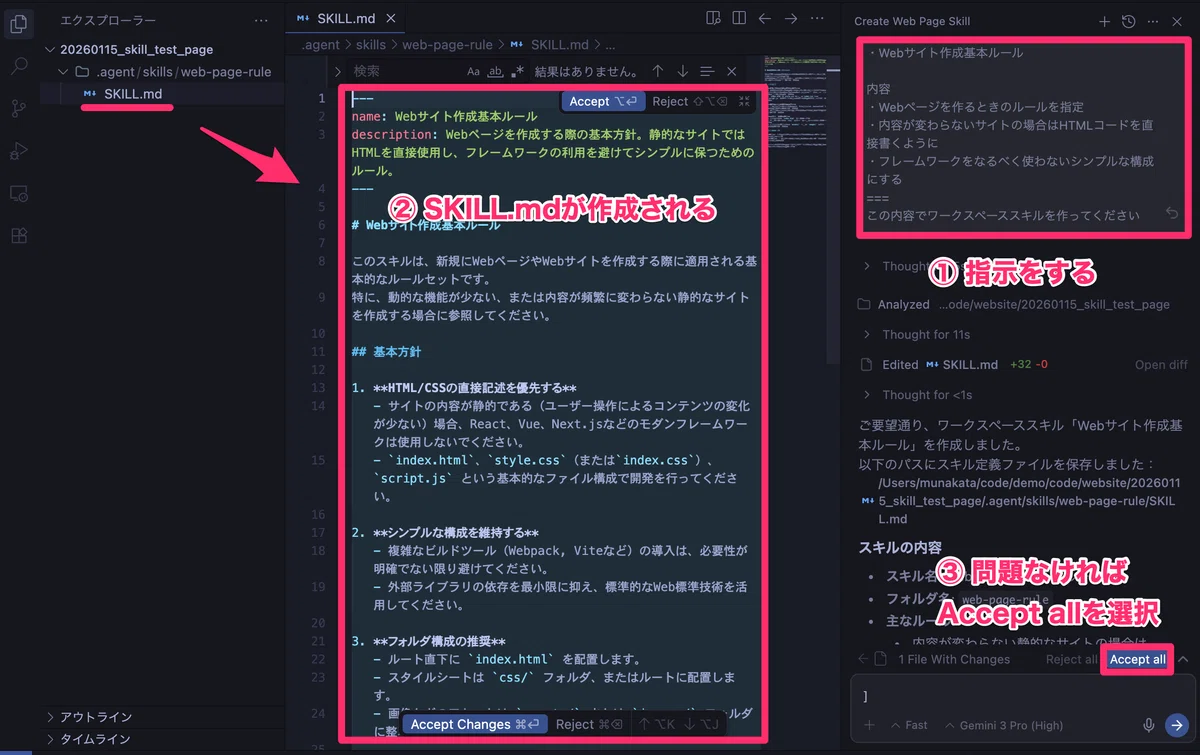1200x755 pixels.
Task: Undo the sent prompt message
Action: (x=1172, y=214)
